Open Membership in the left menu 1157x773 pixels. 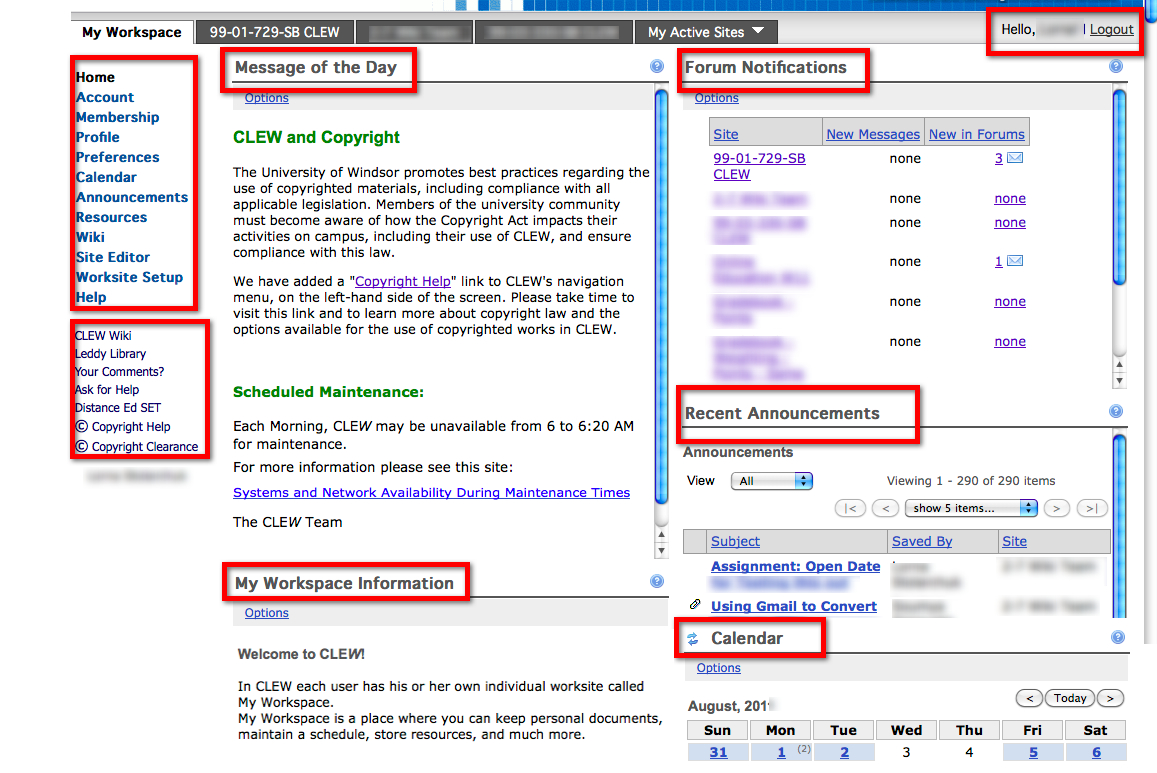(x=117, y=117)
